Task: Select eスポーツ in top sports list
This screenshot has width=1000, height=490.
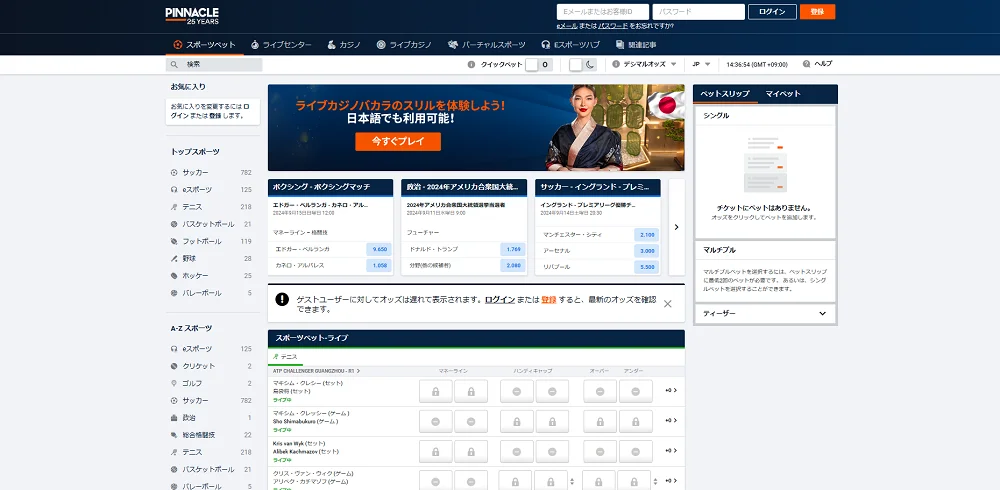Action: [211, 190]
